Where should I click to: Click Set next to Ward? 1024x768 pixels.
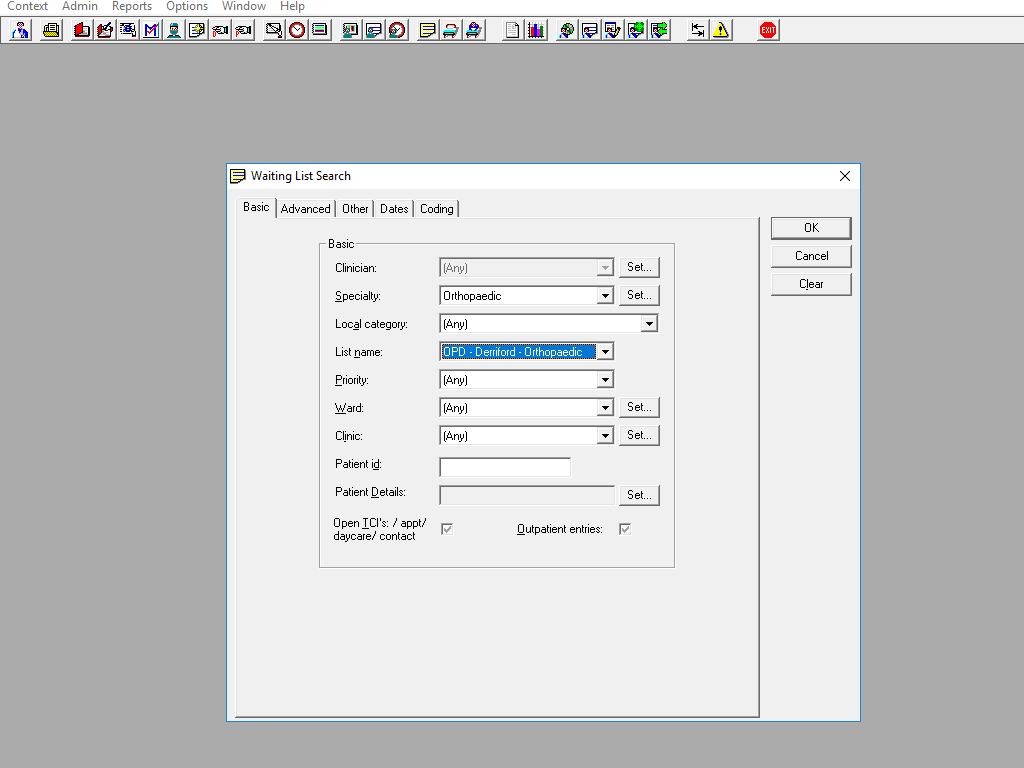click(639, 408)
